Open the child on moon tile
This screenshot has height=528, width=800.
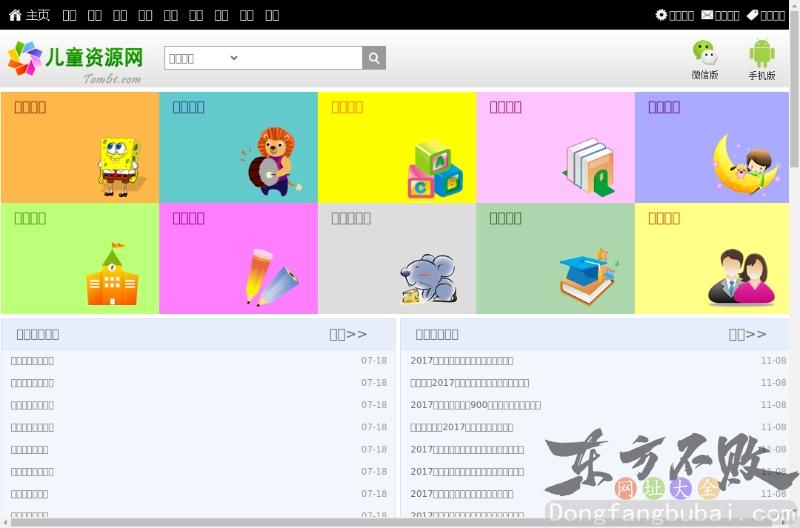point(712,148)
